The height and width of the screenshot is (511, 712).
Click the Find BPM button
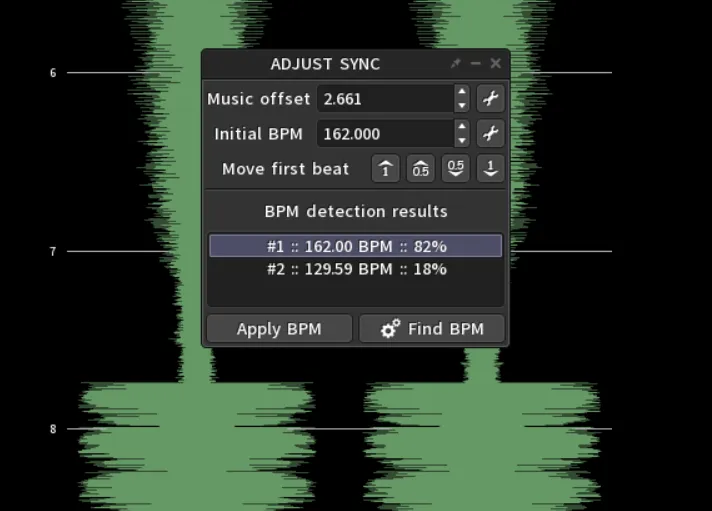point(432,328)
